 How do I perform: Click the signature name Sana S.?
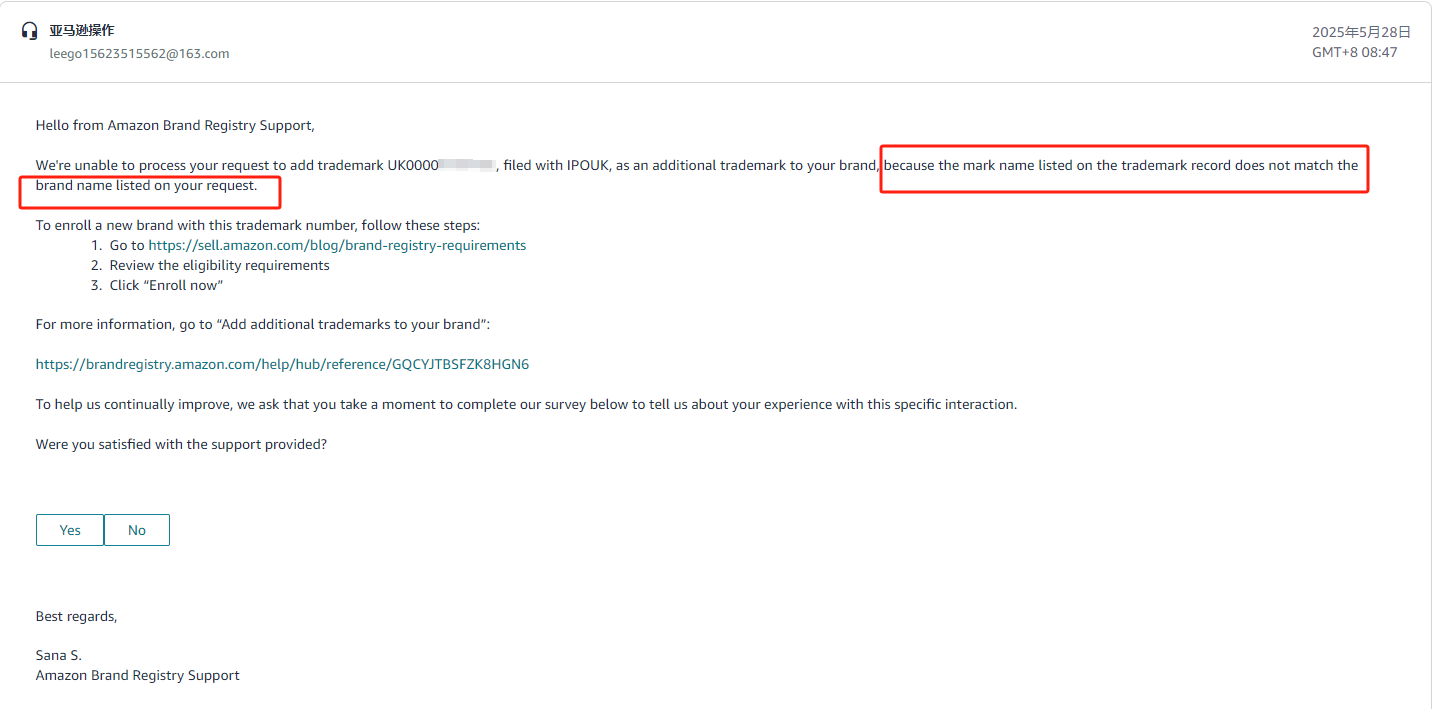(59, 655)
